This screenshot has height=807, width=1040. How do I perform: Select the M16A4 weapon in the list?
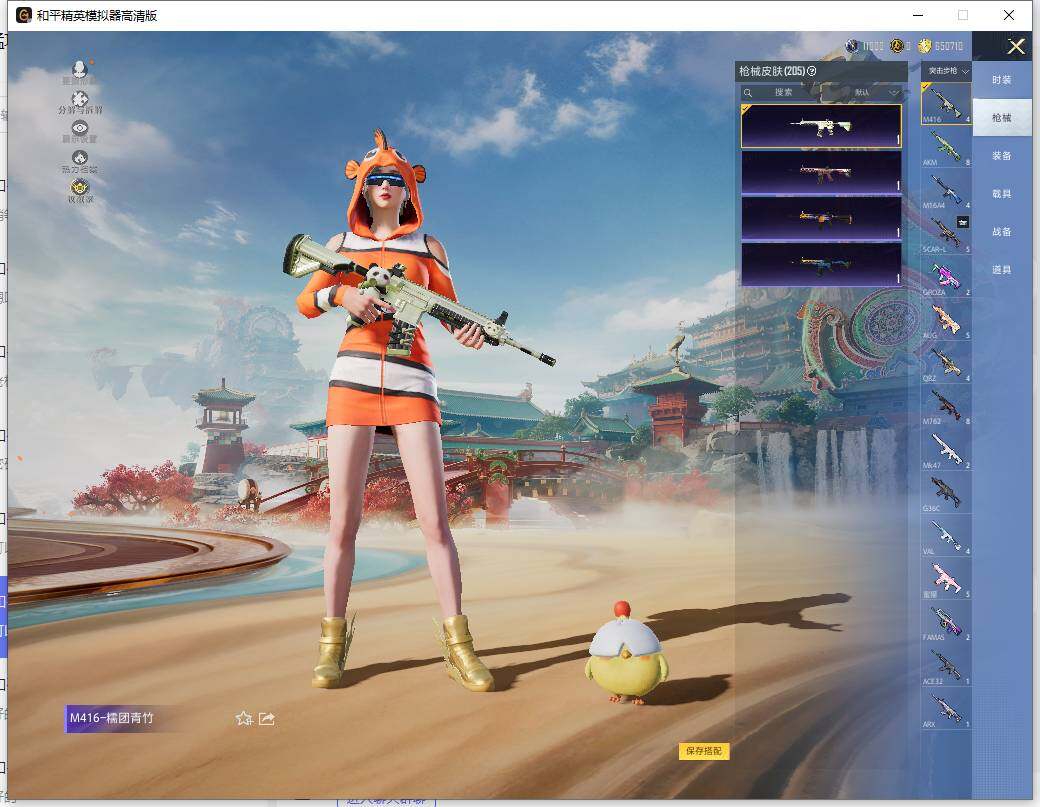tap(946, 190)
